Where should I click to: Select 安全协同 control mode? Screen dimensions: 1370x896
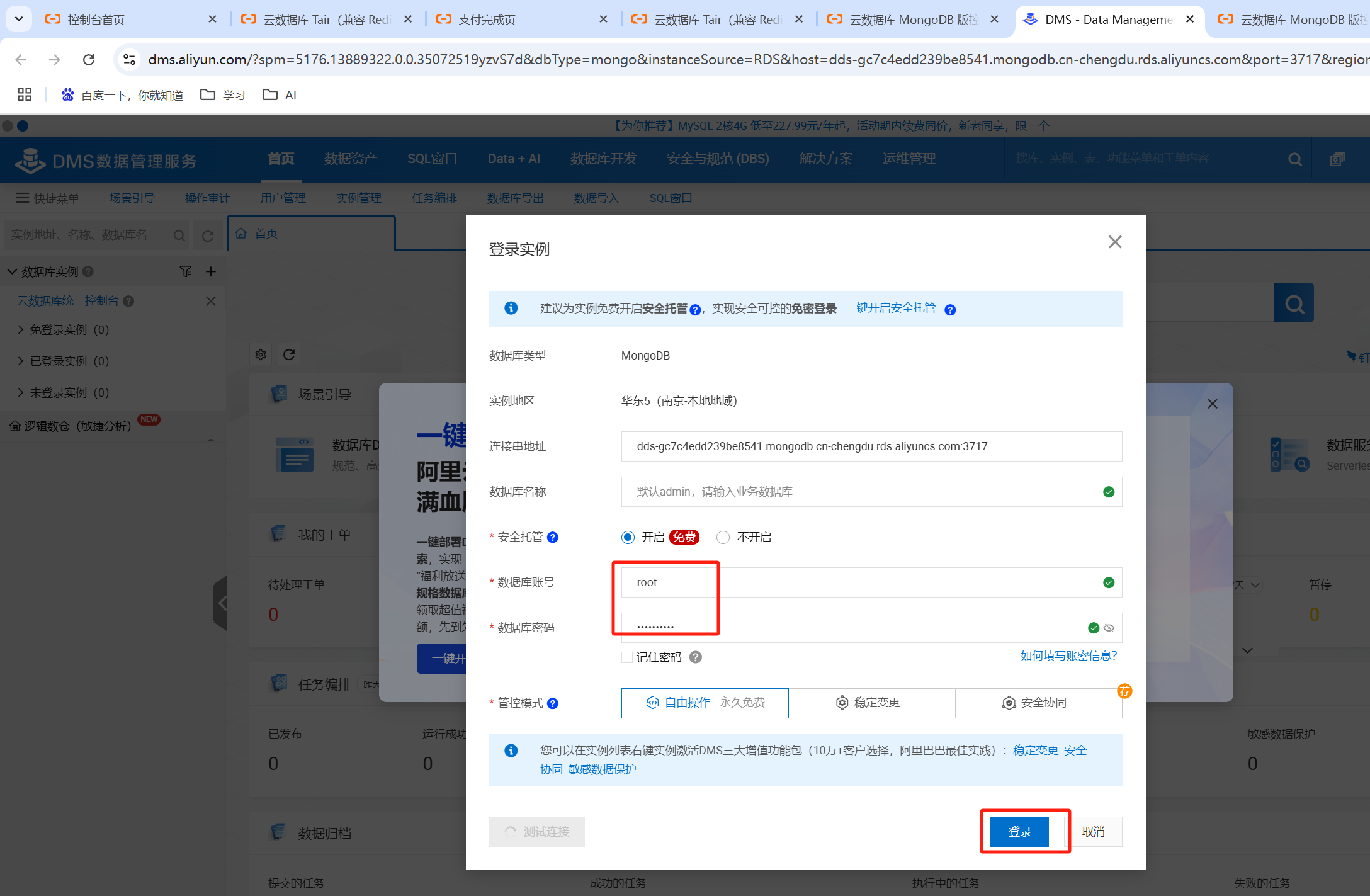pyautogui.click(x=1038, y=703)
